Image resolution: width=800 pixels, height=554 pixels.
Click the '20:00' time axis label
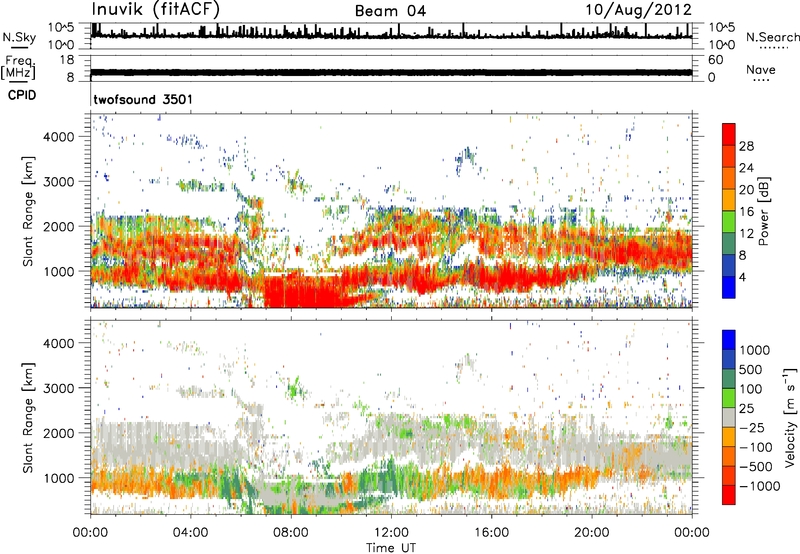click(591, 533)
